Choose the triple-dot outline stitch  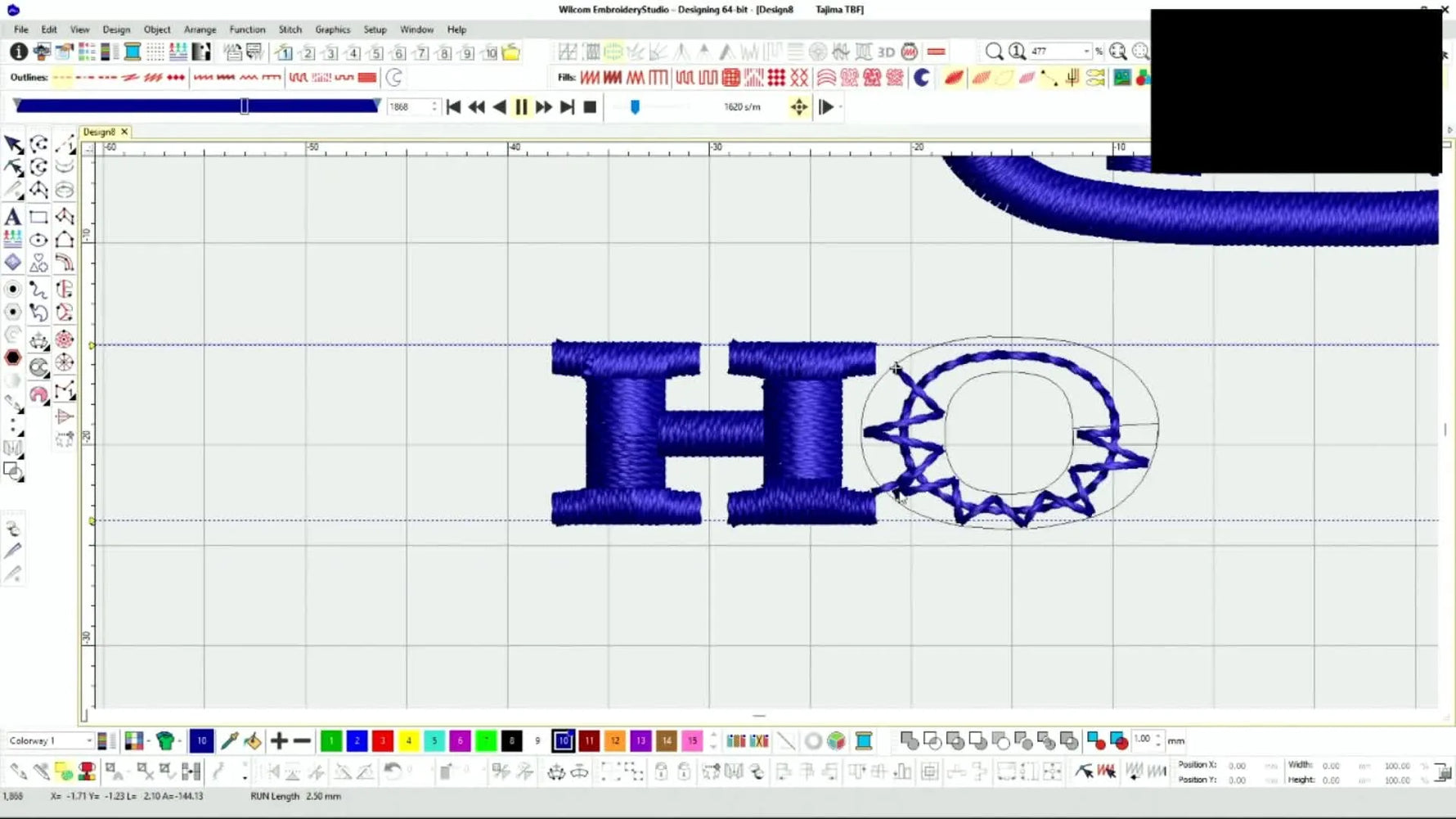pos(176,78)
